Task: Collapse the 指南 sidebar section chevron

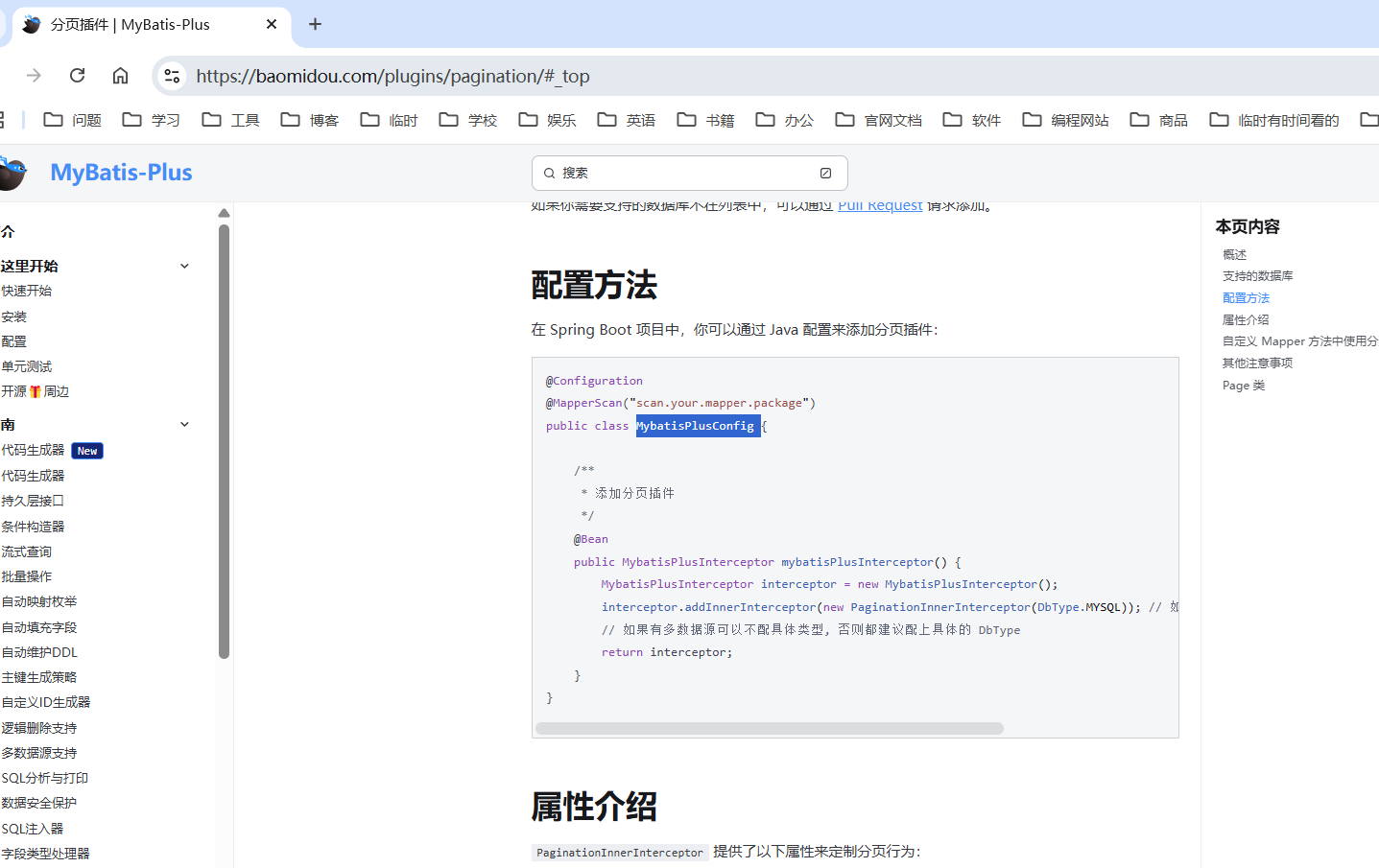Action: pyautogui.click(x=184, y=425)
